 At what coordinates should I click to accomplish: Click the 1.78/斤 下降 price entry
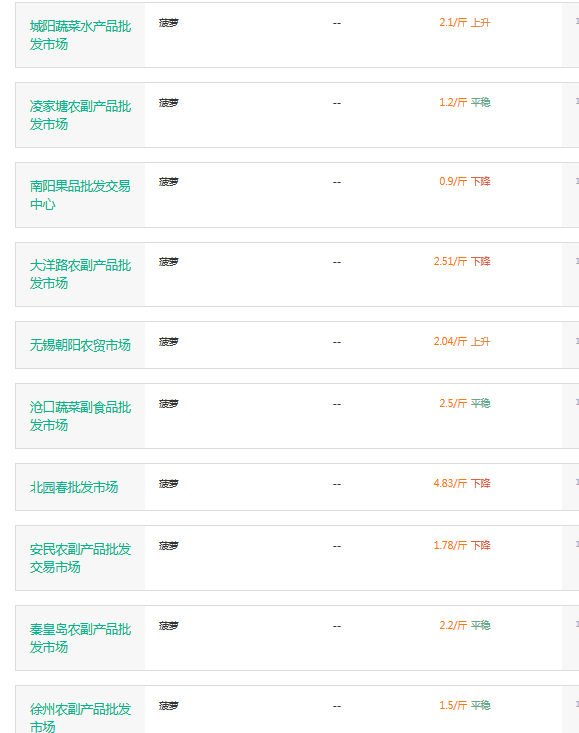tap(462, 546)
